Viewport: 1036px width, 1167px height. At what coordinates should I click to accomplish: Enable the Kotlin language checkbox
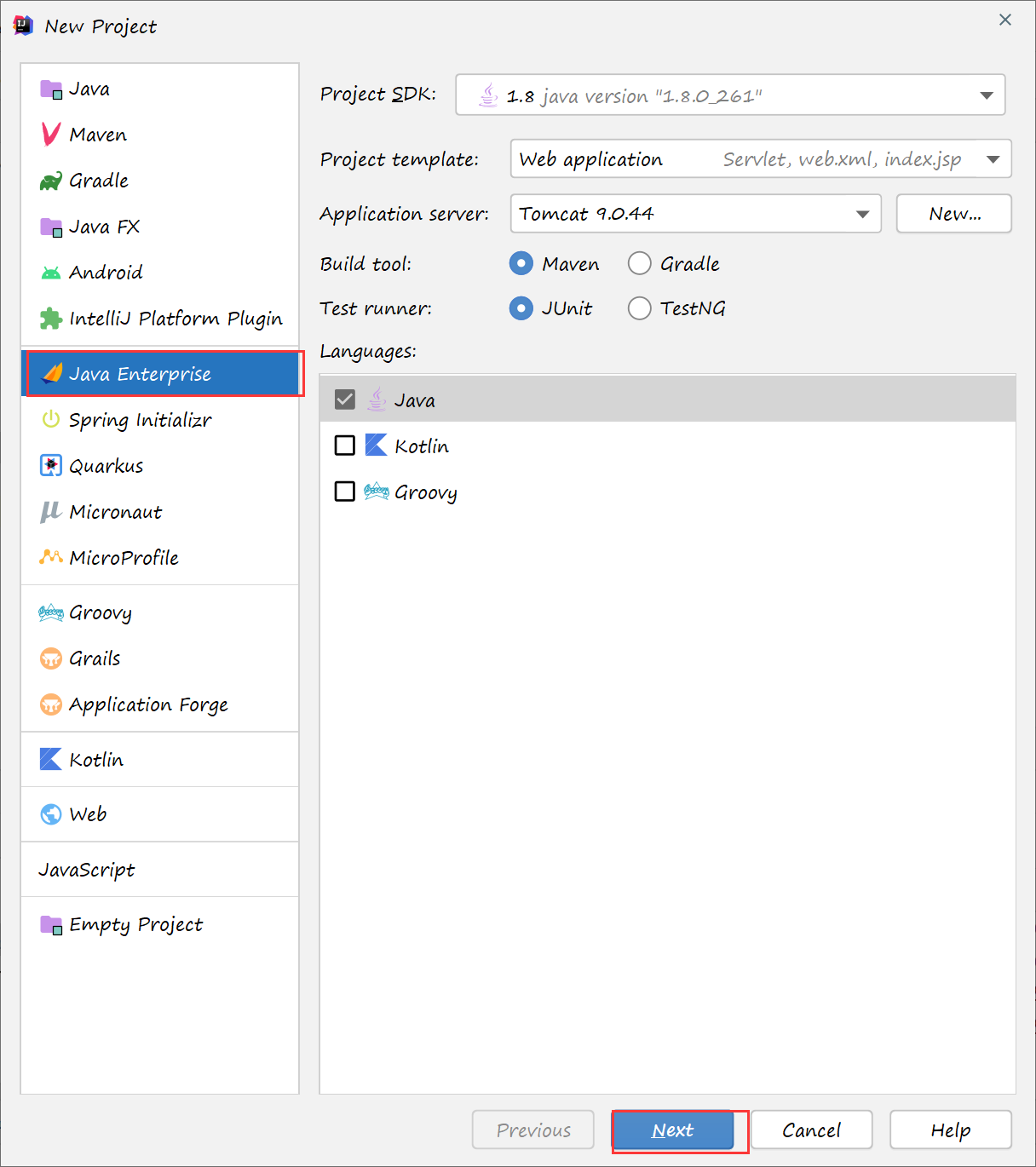click(x=345, y=446)
